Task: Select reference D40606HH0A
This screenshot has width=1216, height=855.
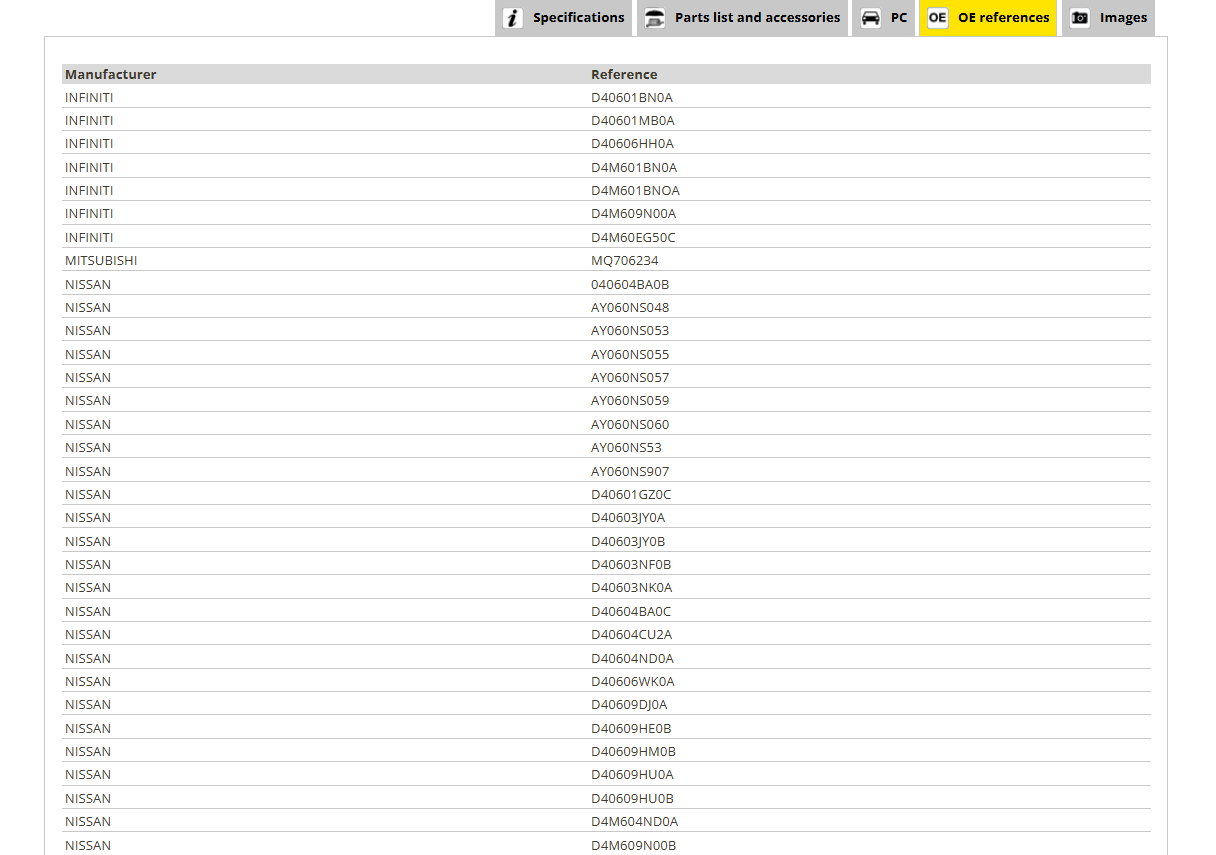Action: tap(632, 143)
